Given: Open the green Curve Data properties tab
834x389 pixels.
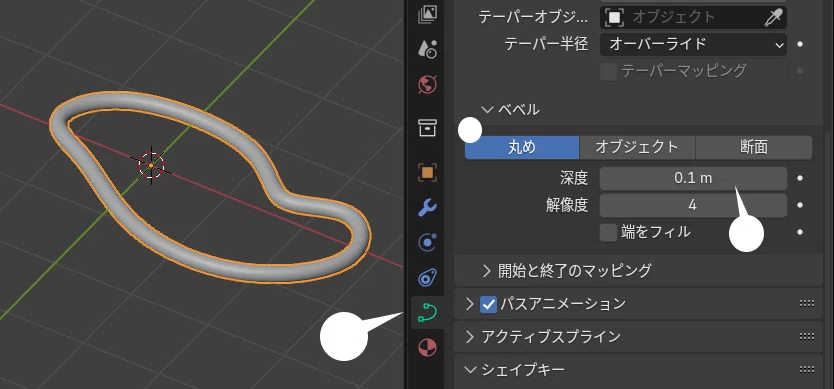Looking at the screenshot, I should [x=427, y=312].
